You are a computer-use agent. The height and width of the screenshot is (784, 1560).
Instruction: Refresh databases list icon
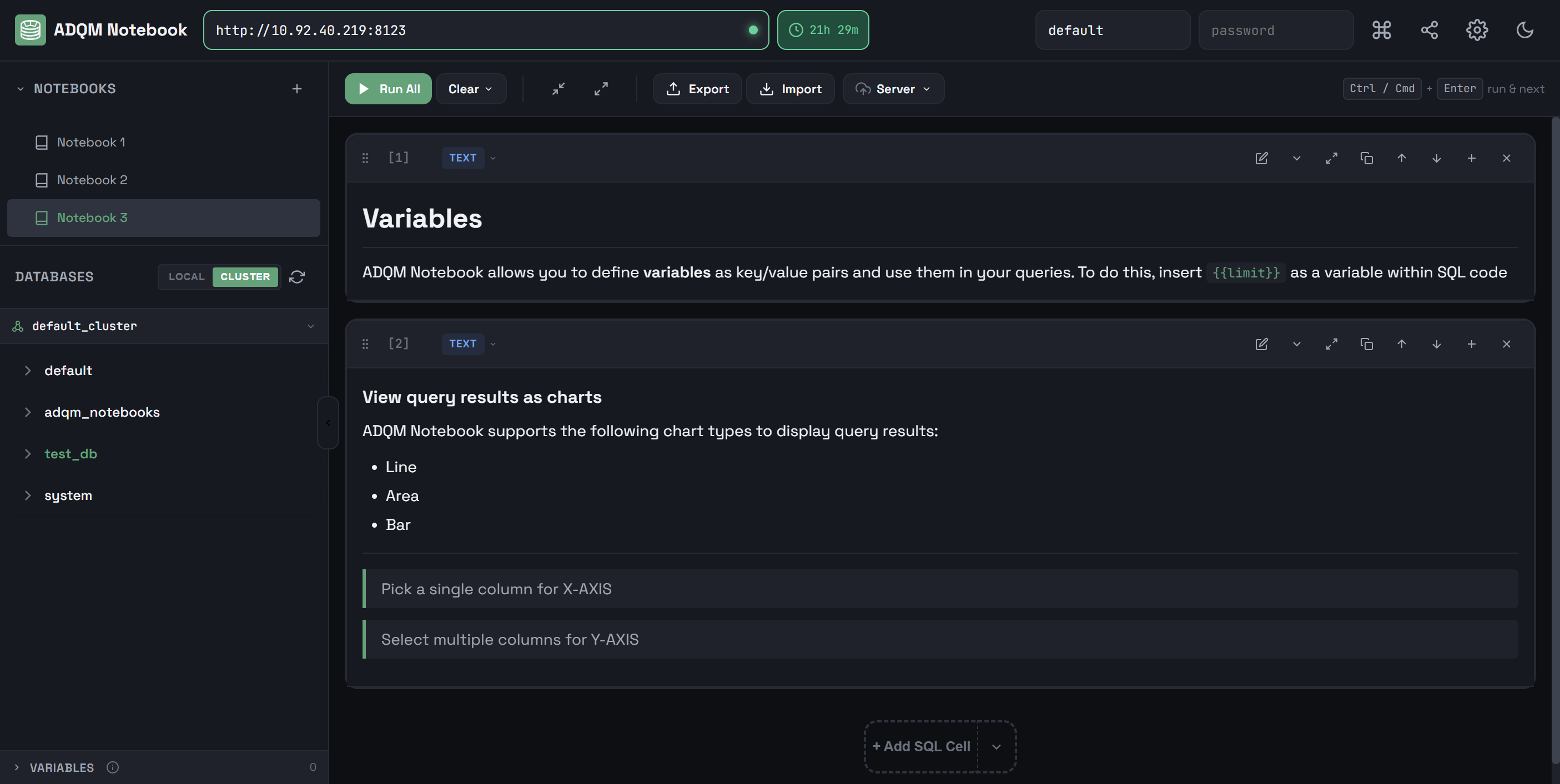click(x=297, y=277)
